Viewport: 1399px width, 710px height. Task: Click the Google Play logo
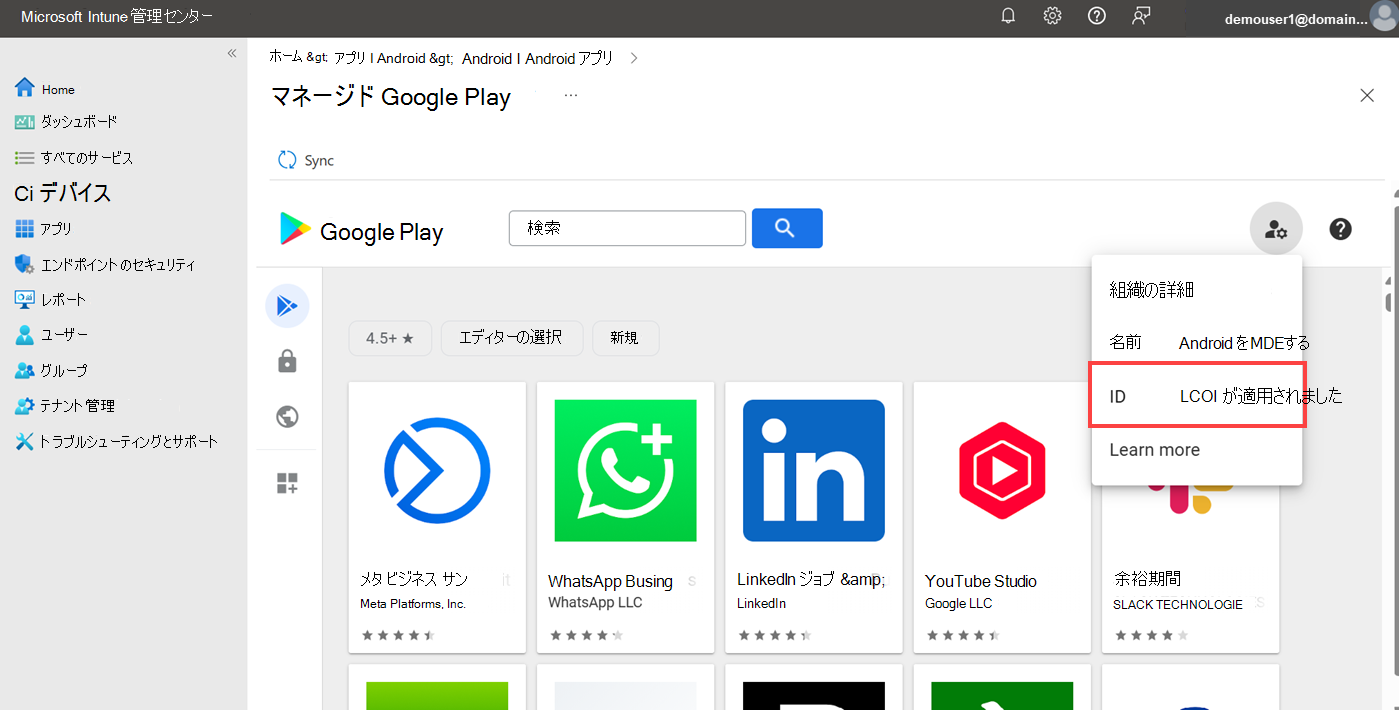click(x=361, y=231)
